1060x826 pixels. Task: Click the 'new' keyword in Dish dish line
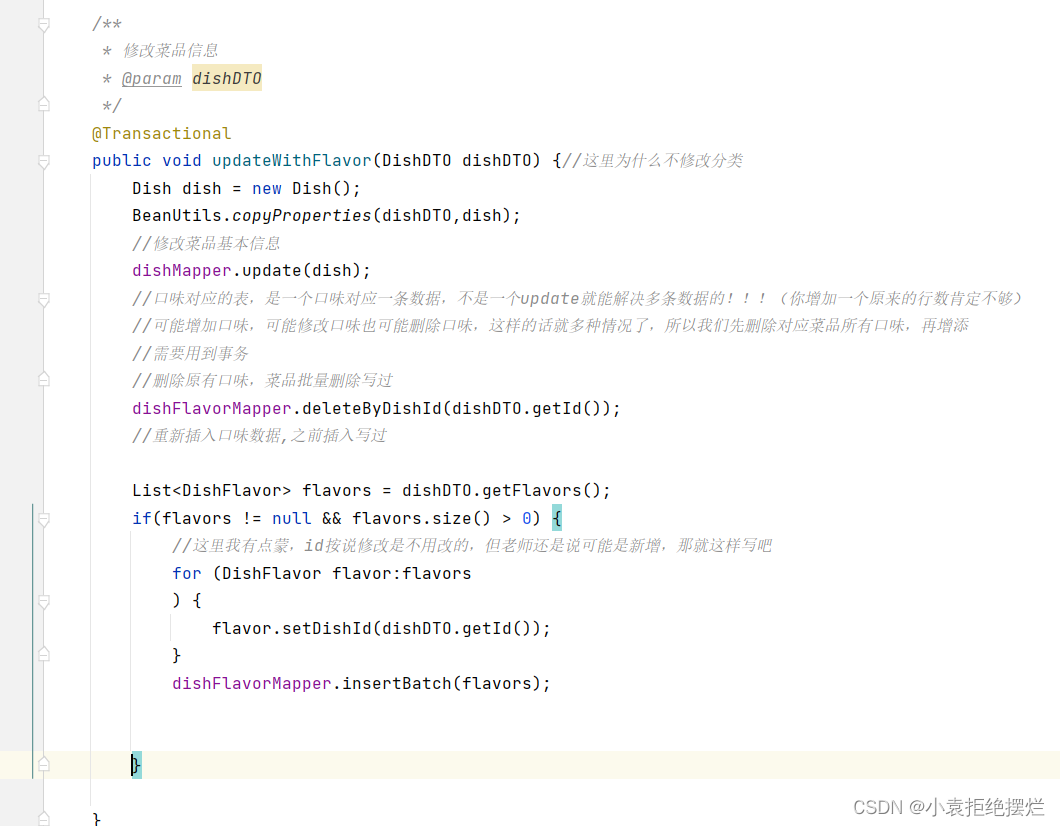tap(266, 189)
